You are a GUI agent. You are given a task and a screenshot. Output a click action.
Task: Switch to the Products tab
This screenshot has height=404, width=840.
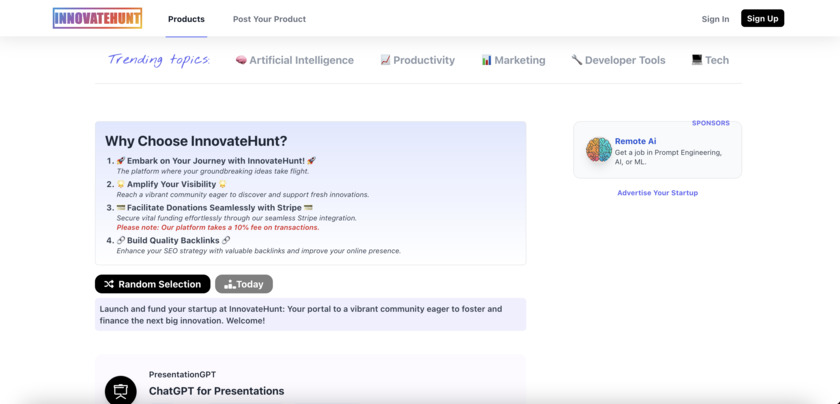(x=186, y=19)
